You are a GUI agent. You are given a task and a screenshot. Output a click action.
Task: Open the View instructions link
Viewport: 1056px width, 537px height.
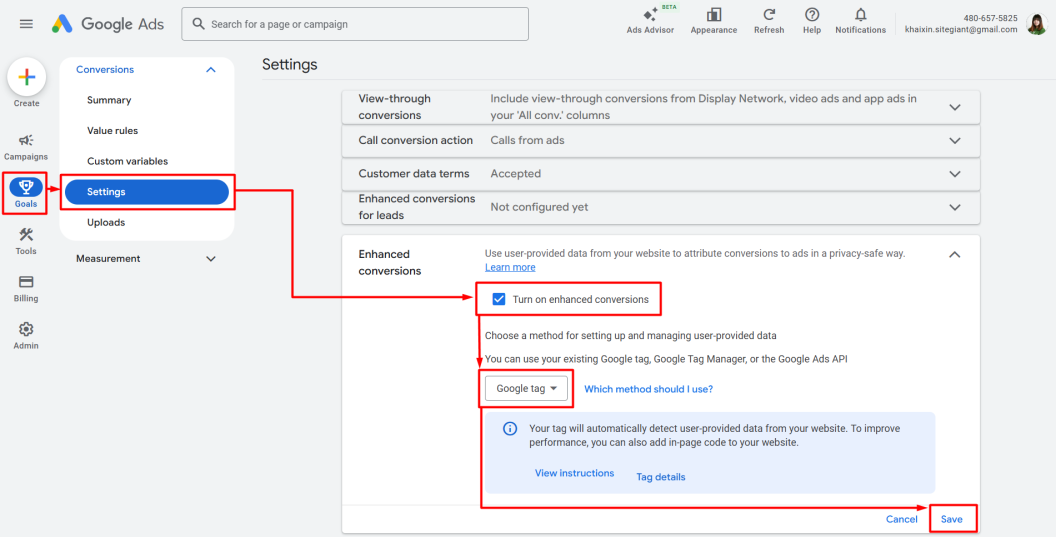(574, 473)
